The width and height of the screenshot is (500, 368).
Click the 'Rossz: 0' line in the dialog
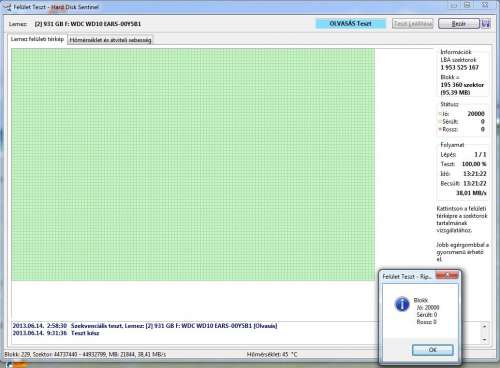tap(426, 322)
